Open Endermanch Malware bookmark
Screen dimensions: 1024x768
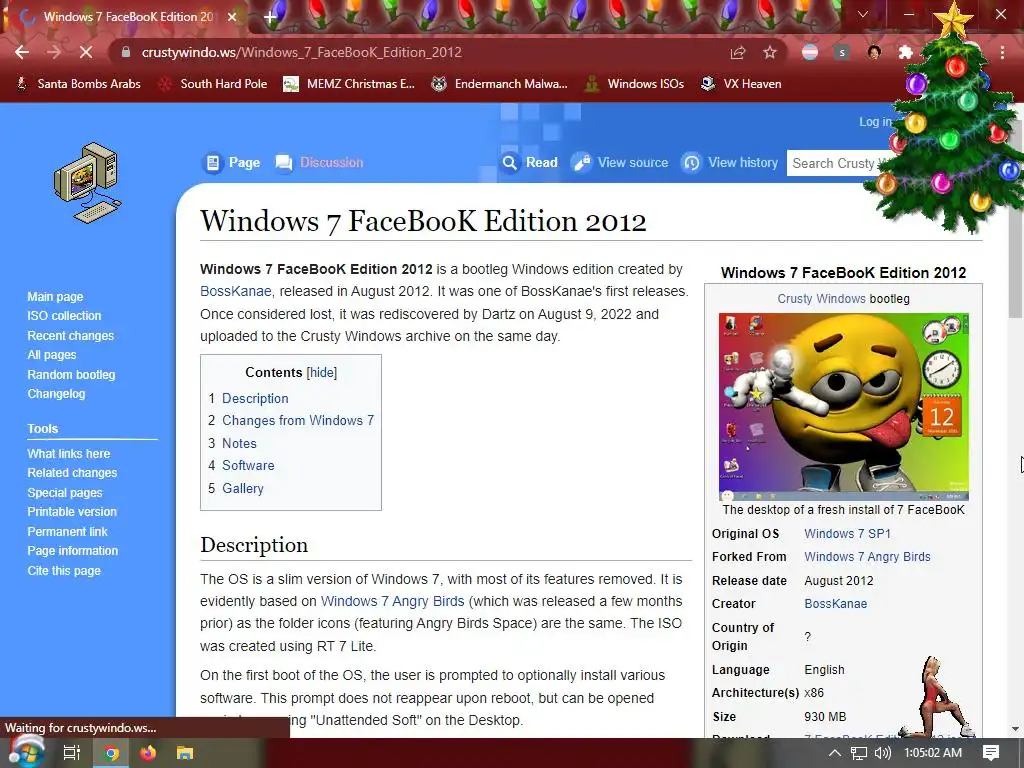click(x=500, y=84)
